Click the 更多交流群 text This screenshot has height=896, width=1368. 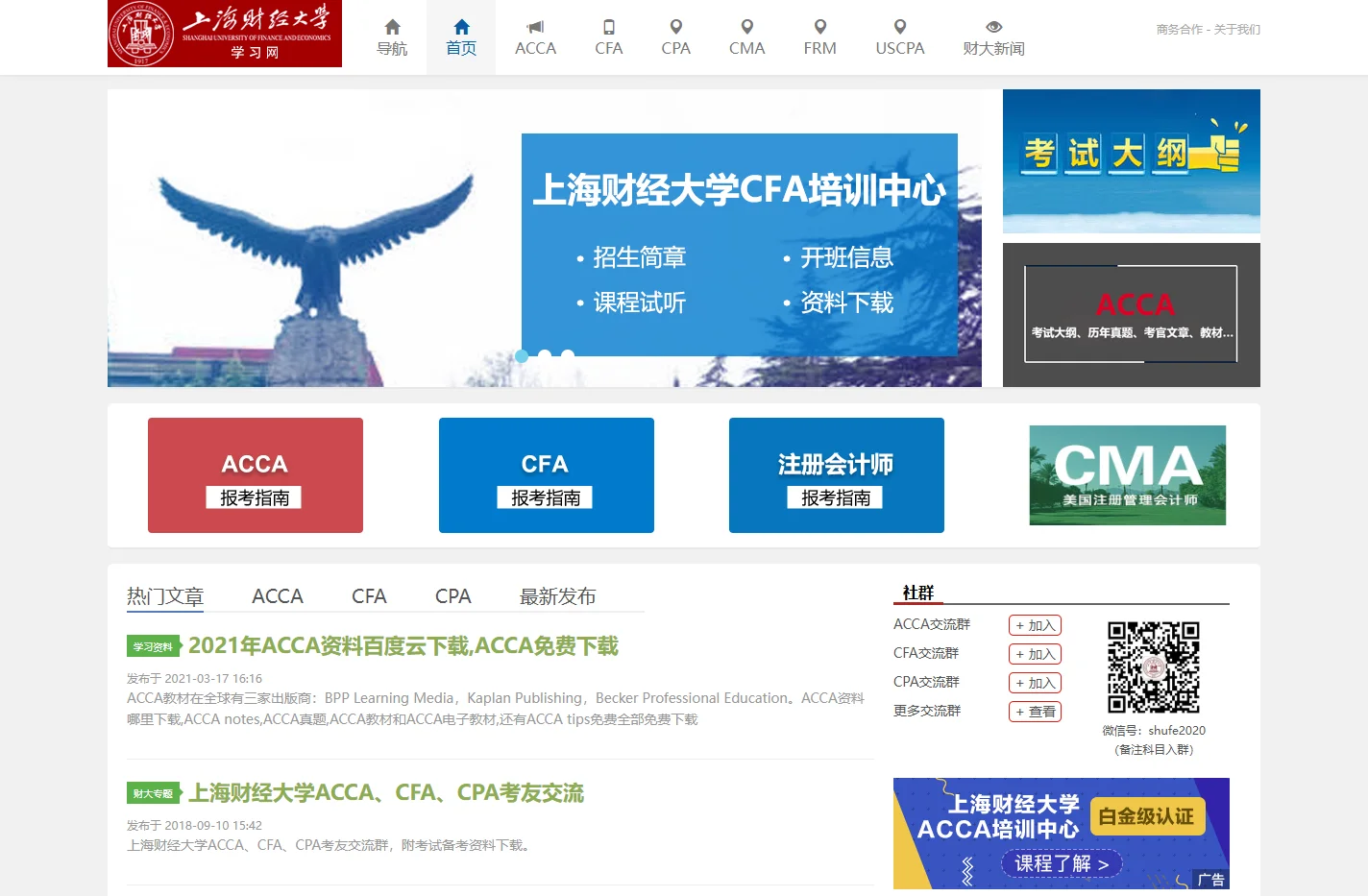tap(927, 711)
